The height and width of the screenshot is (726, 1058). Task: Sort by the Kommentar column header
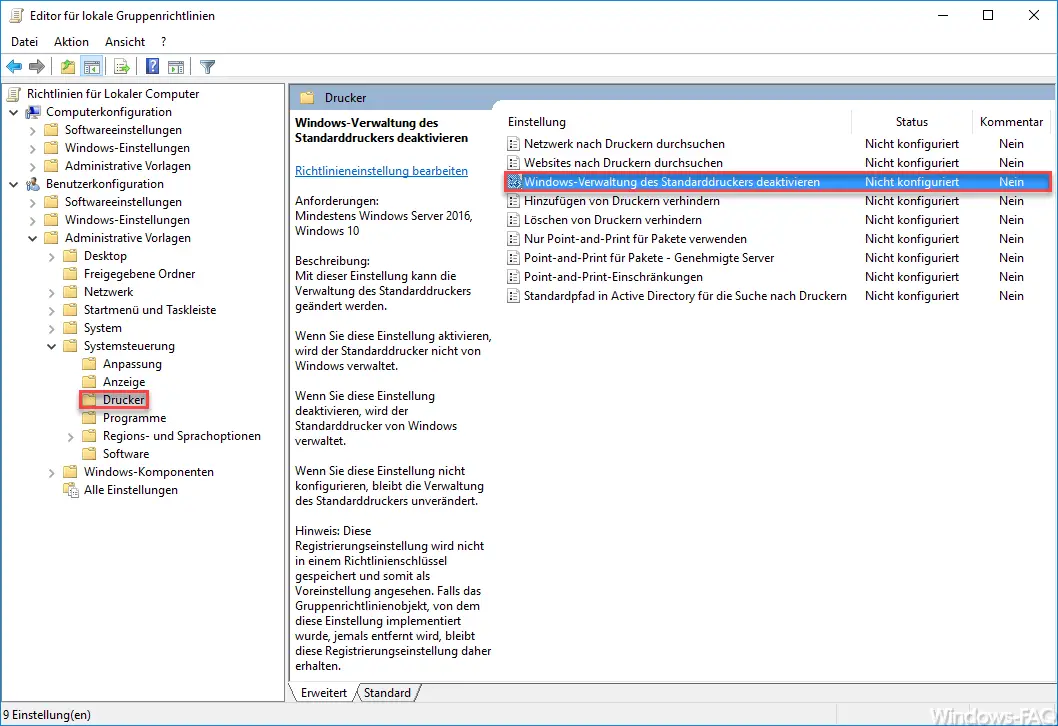point(1011,122)
